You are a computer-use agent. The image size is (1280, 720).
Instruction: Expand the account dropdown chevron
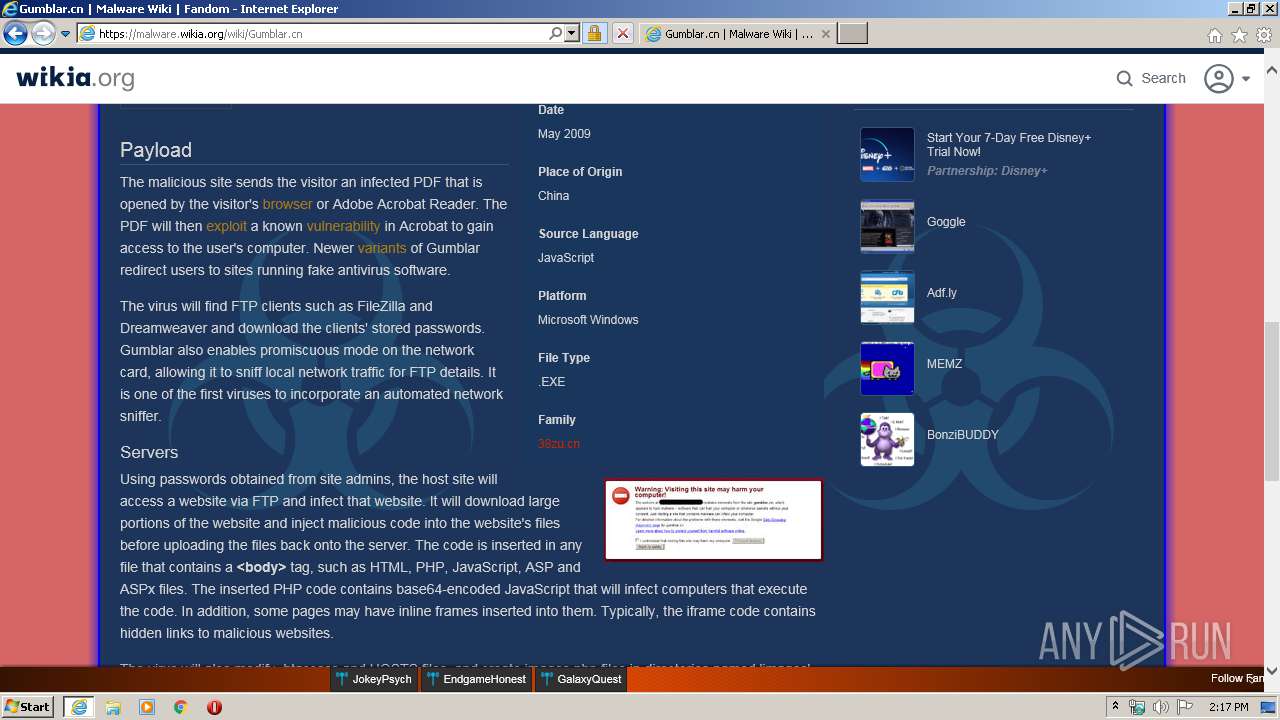(1246, 79)
